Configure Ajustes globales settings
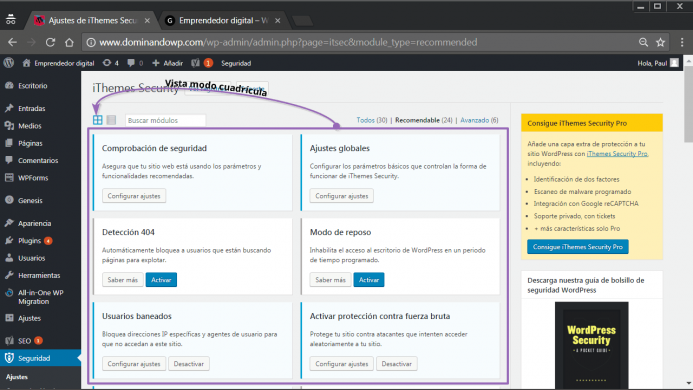 coord(342,196)
